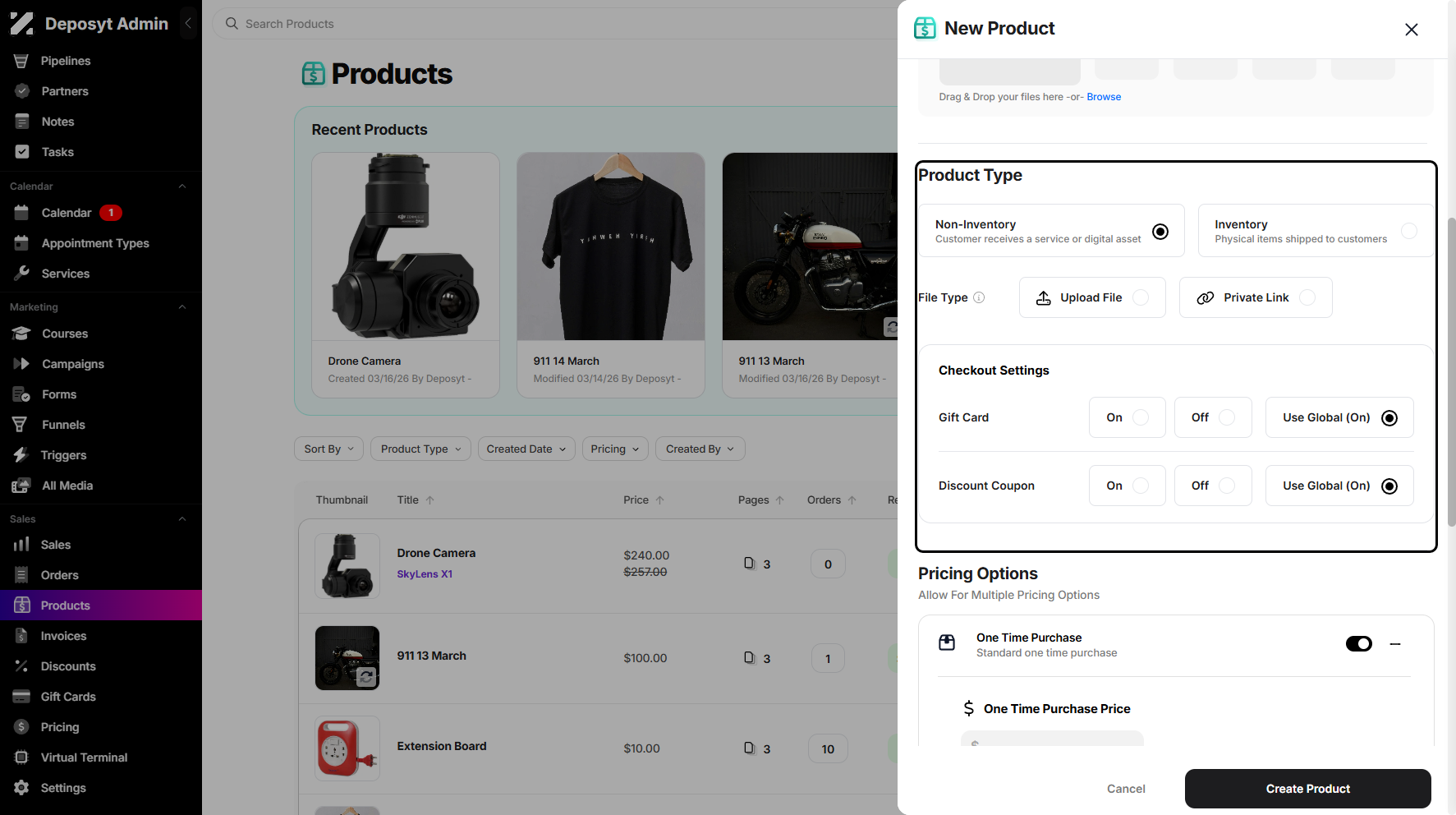Click the Sales bar chart icon
1456x815 pixels.
pyautogui.click(x=22, y=545)
